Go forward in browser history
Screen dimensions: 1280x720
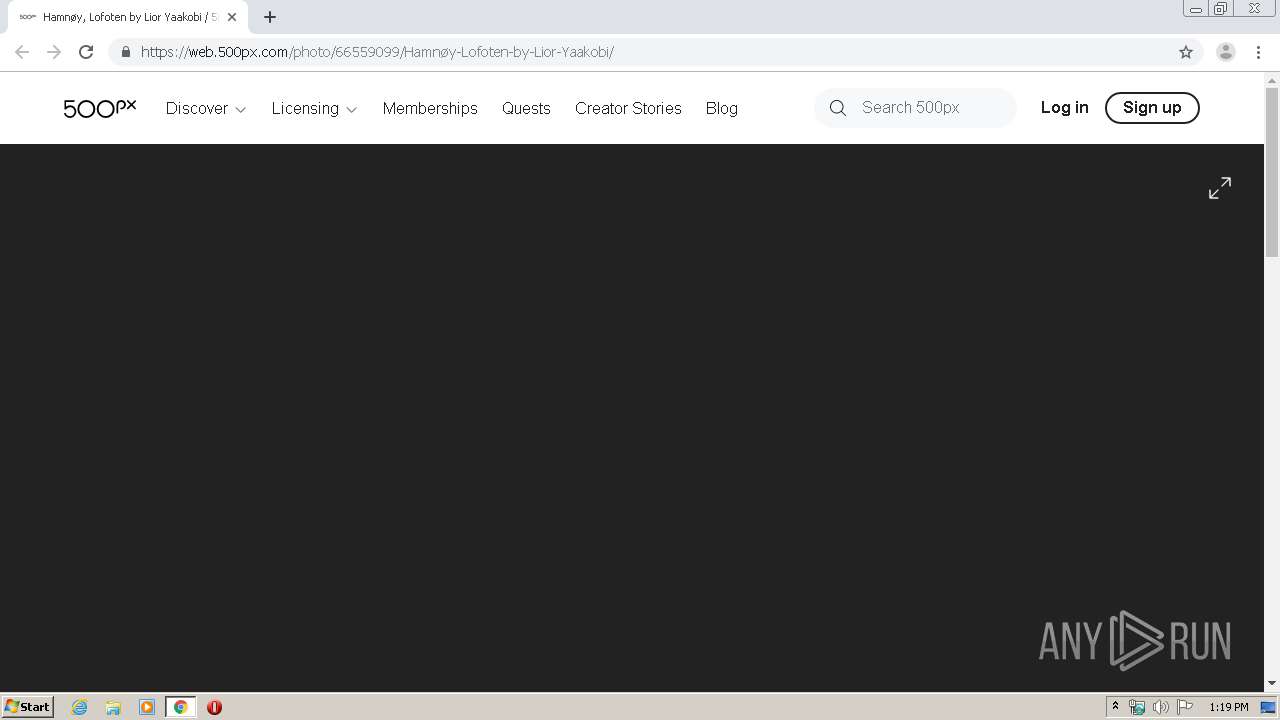(x=54, y=52)
